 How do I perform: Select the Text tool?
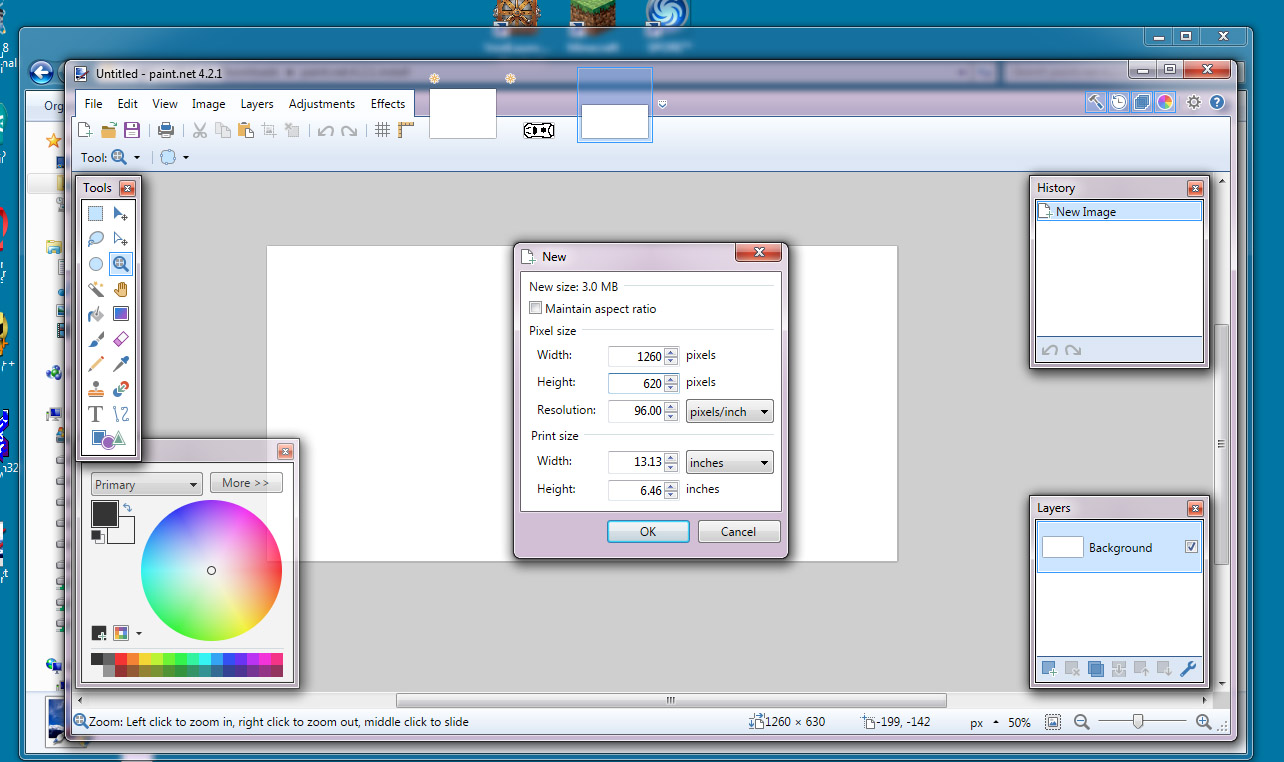click(95, 414)
